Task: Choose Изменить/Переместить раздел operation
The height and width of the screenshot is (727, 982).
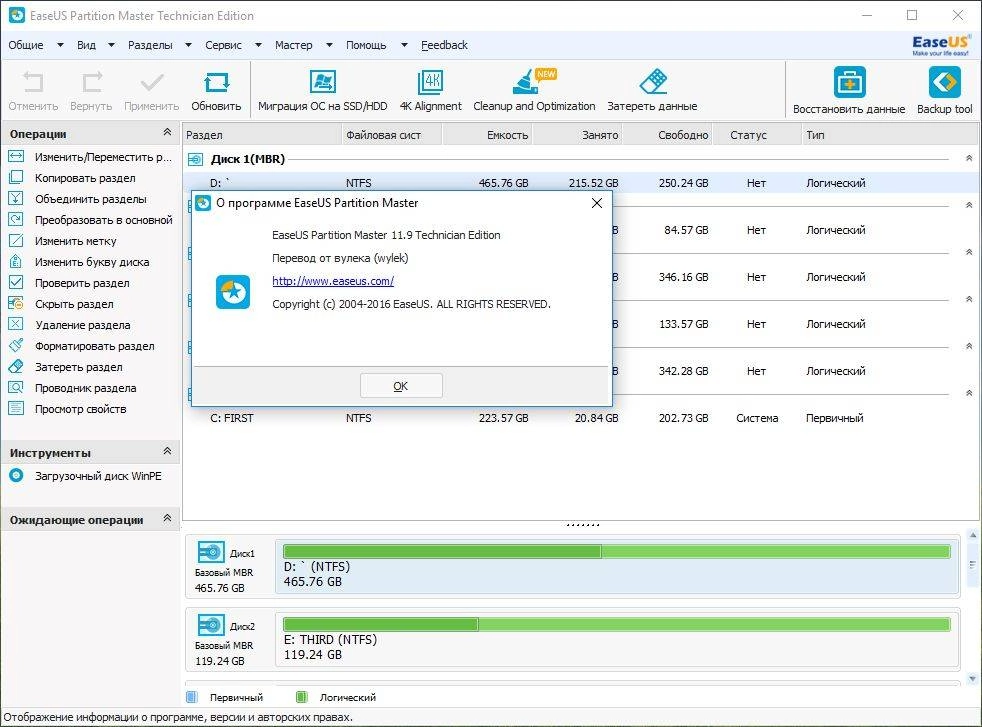Action: tap(91, 157)
